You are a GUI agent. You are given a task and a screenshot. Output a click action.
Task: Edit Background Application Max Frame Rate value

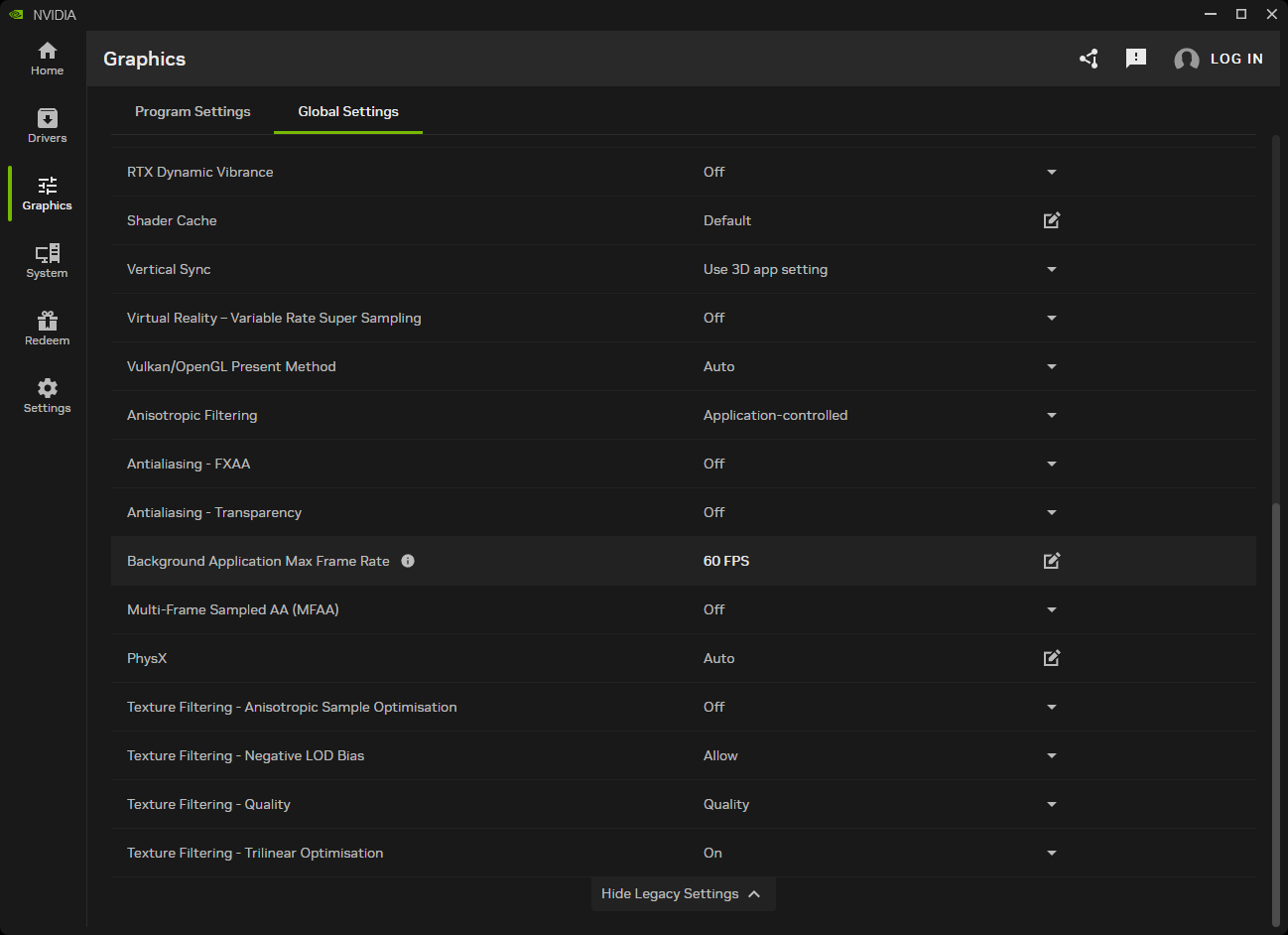pyautogui.click(x=1052, y=561)
